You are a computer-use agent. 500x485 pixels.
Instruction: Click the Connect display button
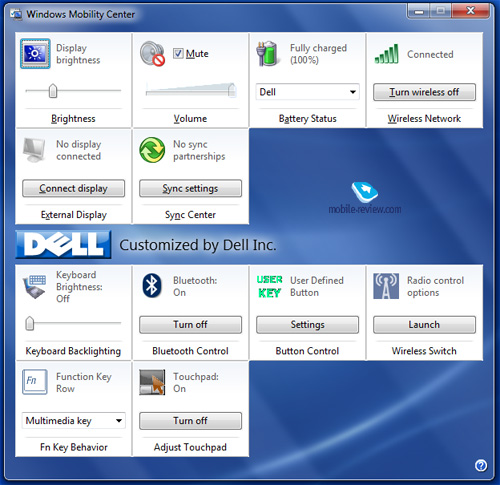pos(73,188)
